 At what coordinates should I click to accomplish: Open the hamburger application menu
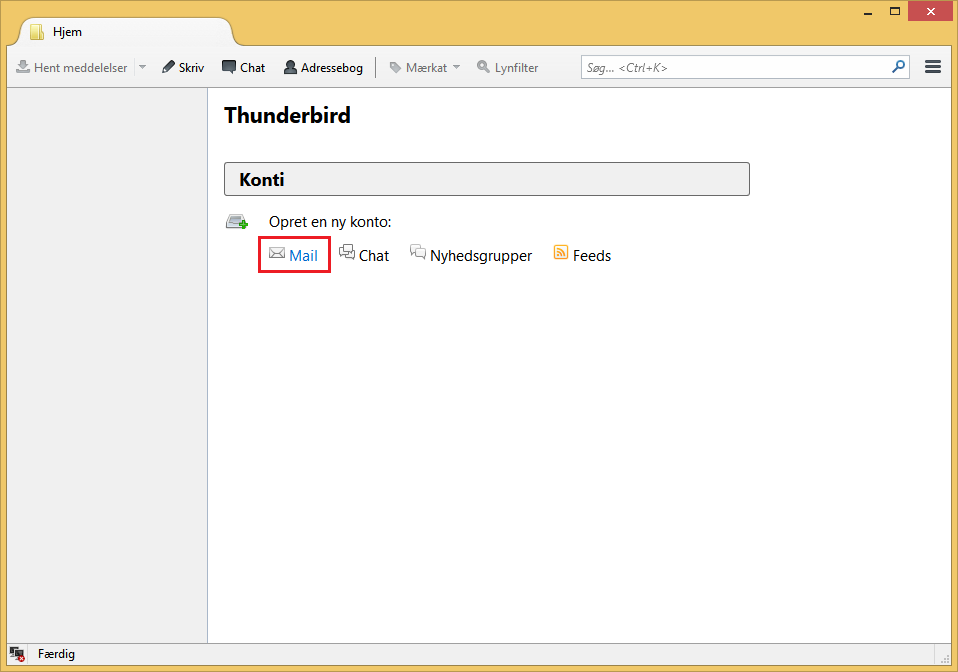coord(932,67)
